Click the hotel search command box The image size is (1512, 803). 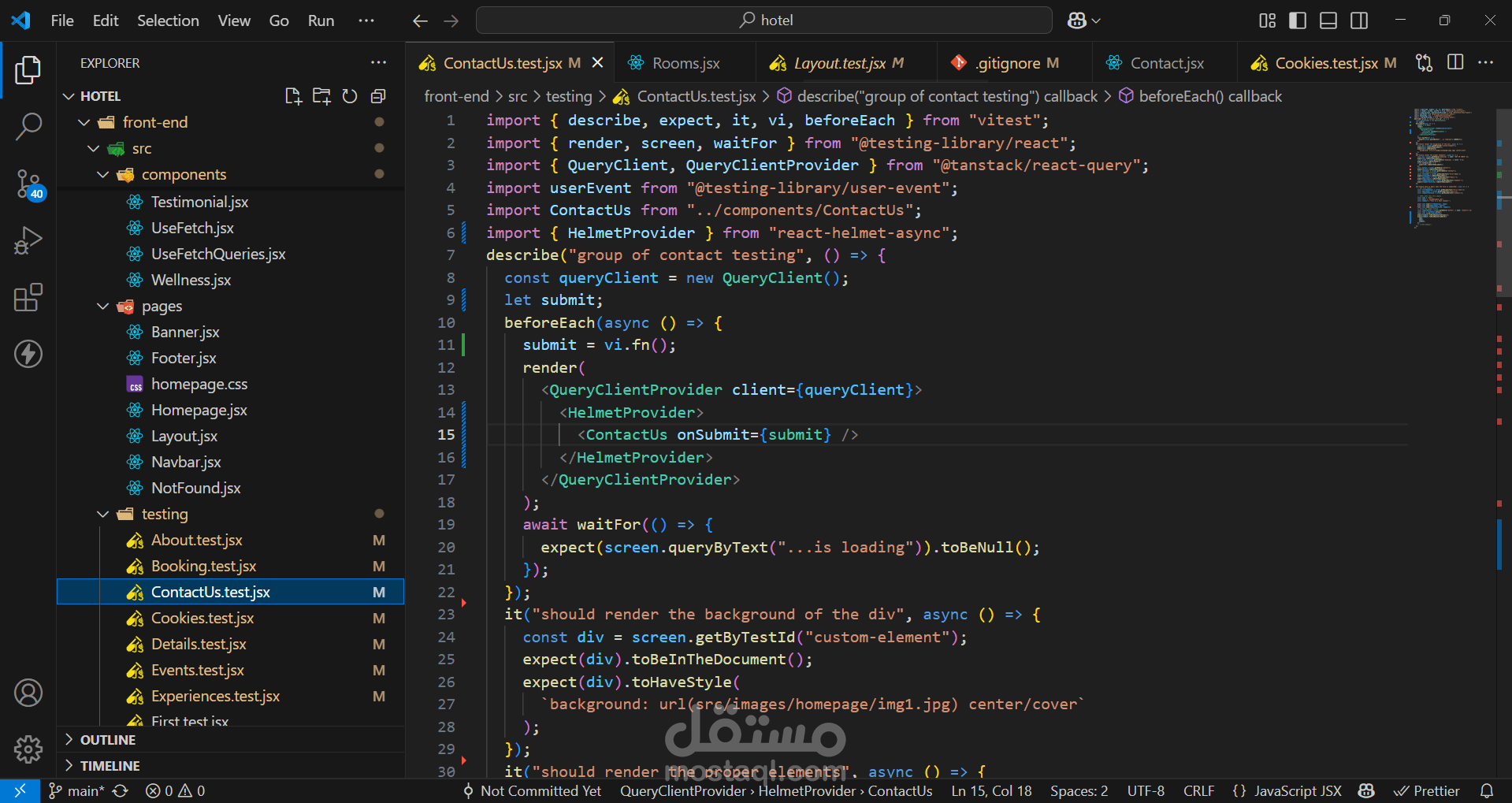[764, 20]
